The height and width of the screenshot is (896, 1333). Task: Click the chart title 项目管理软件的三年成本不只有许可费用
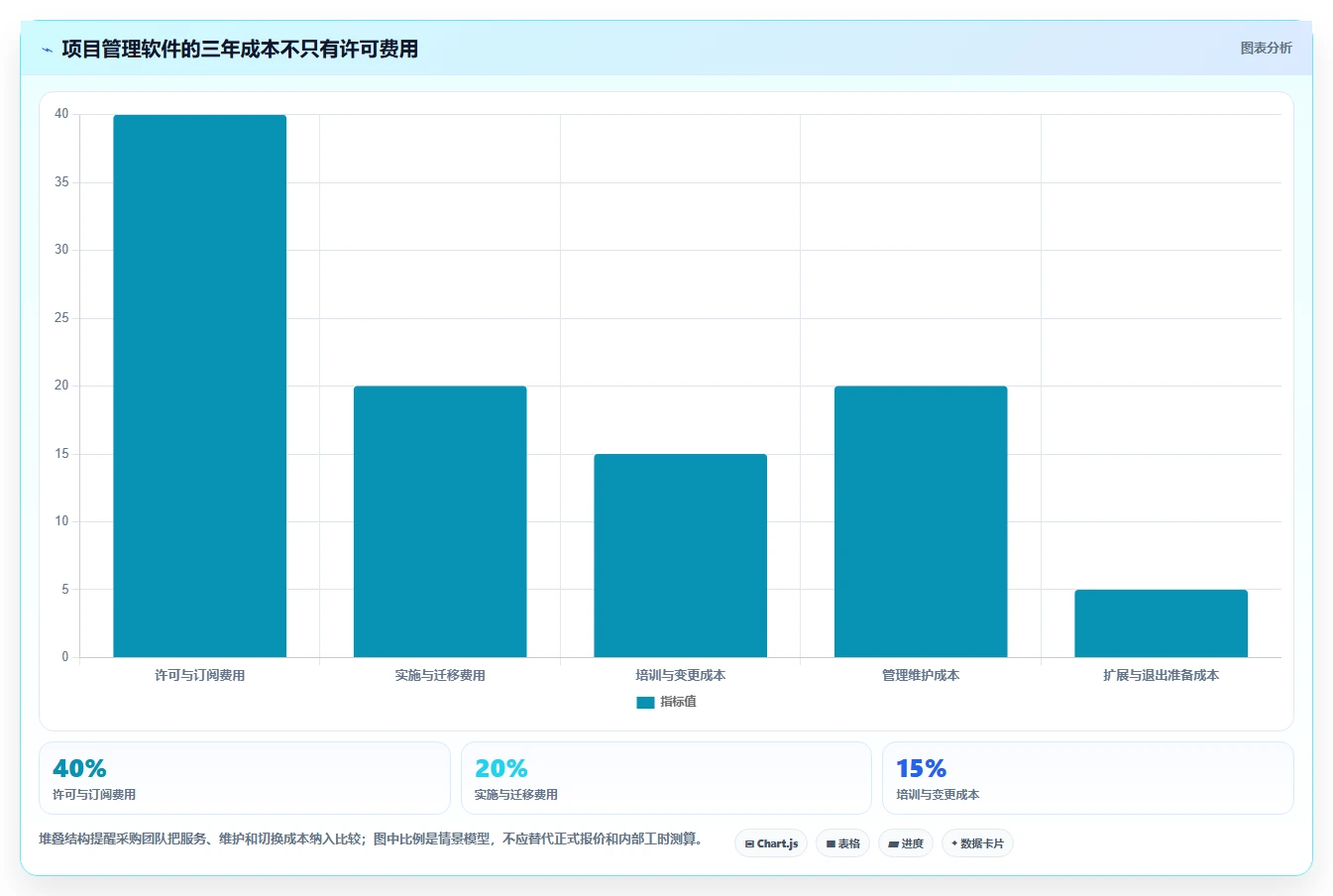pos(240,49)
